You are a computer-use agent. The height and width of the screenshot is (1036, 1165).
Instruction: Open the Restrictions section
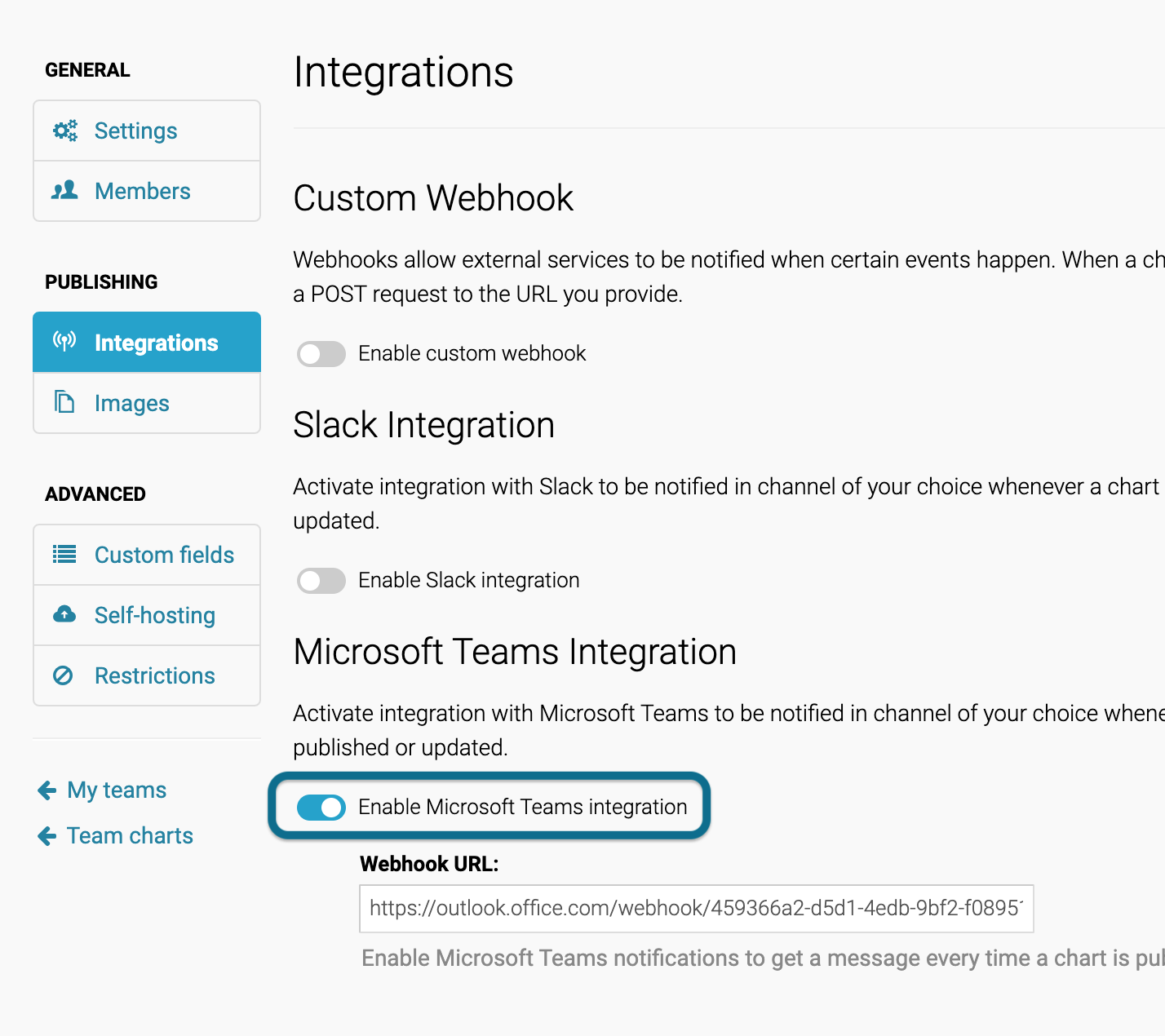pyautogui.click(x=147, y=675)
